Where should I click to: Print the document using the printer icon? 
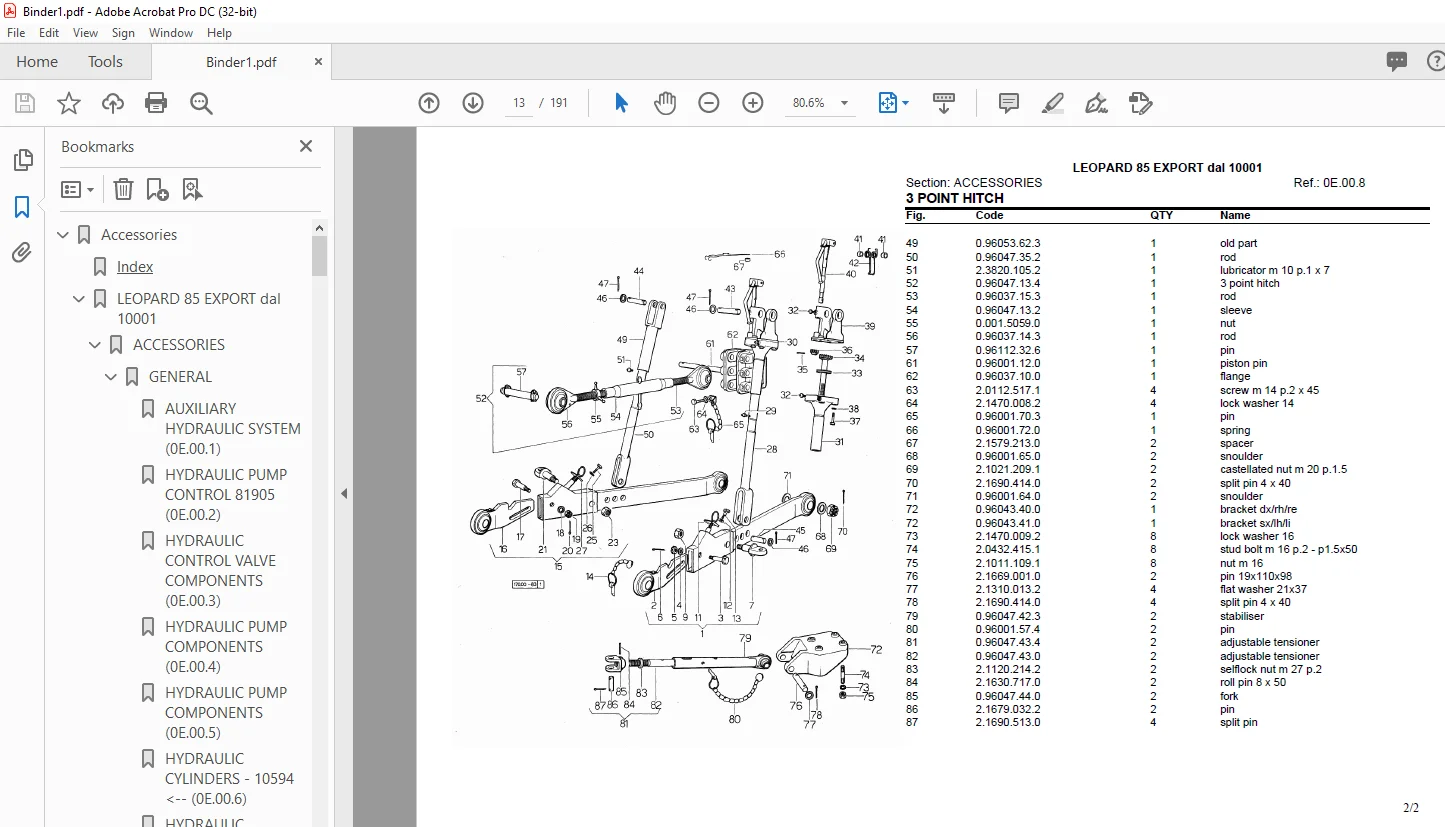pos(156,103)
